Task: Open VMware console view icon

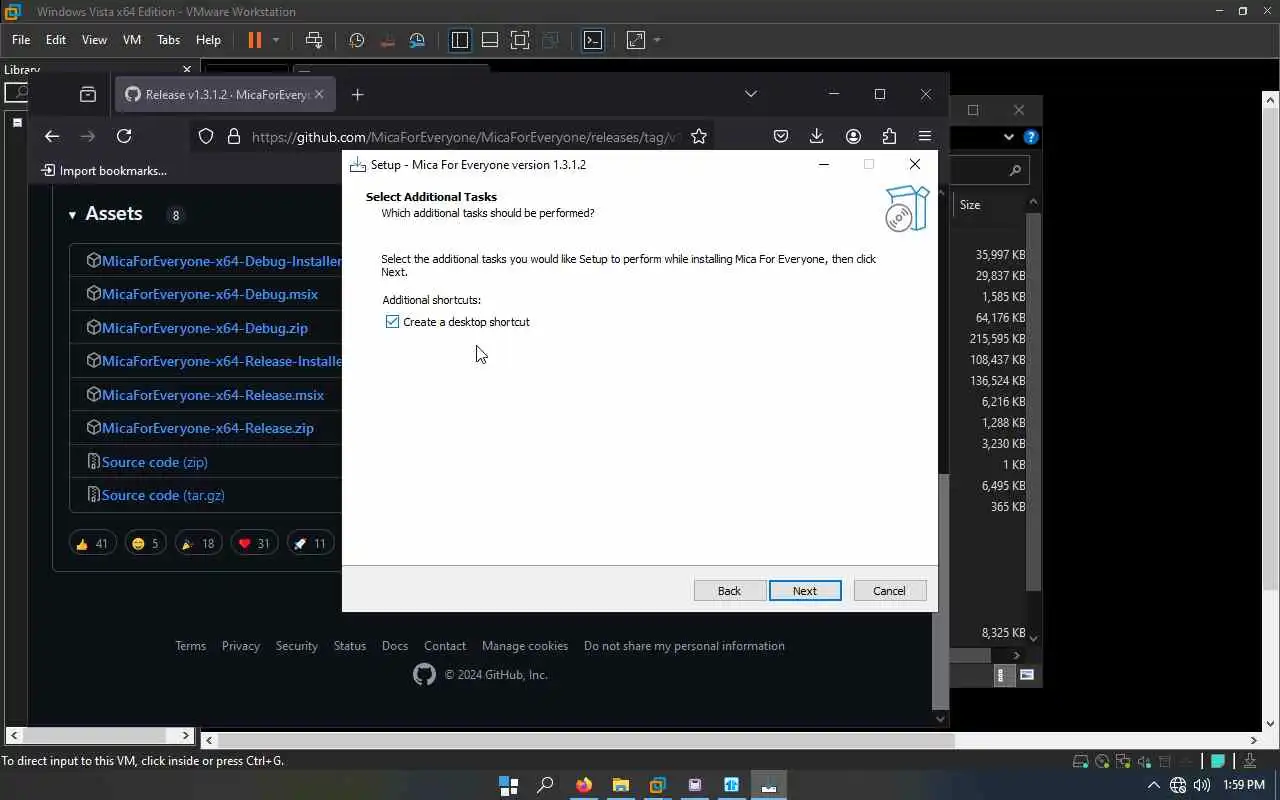Action: pyautogui.click(x=593, y=40)
